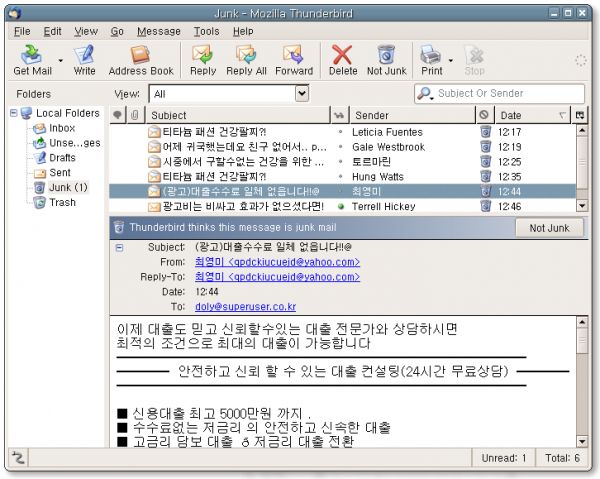Open the View menu
Viewport: 600px width, 479px height.
click(86, 31)
